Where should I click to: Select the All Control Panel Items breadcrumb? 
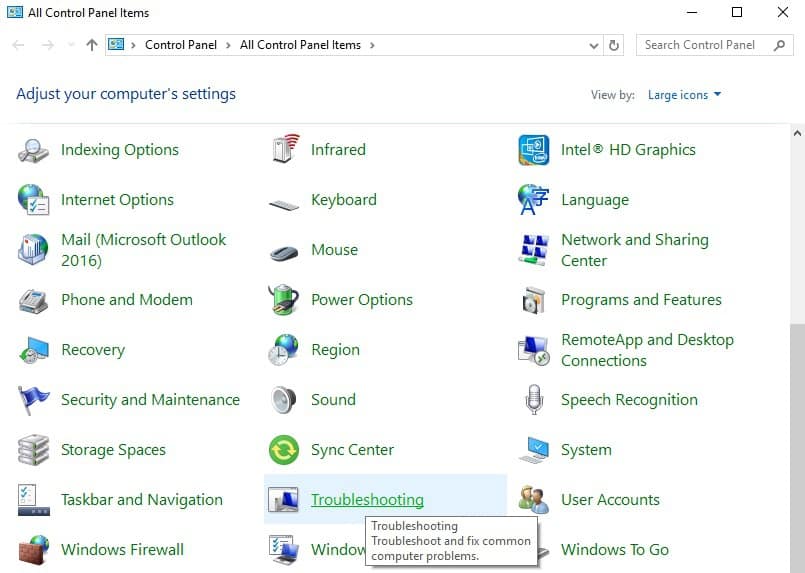300,45
